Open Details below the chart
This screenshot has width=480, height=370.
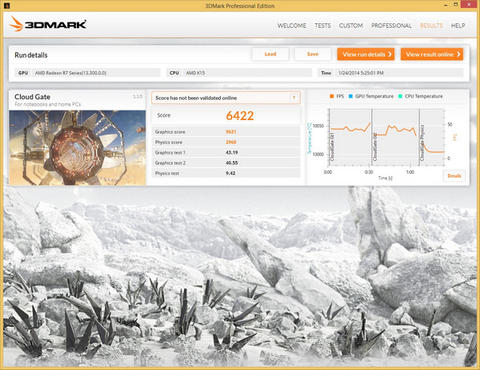click(x=454, y=176)
